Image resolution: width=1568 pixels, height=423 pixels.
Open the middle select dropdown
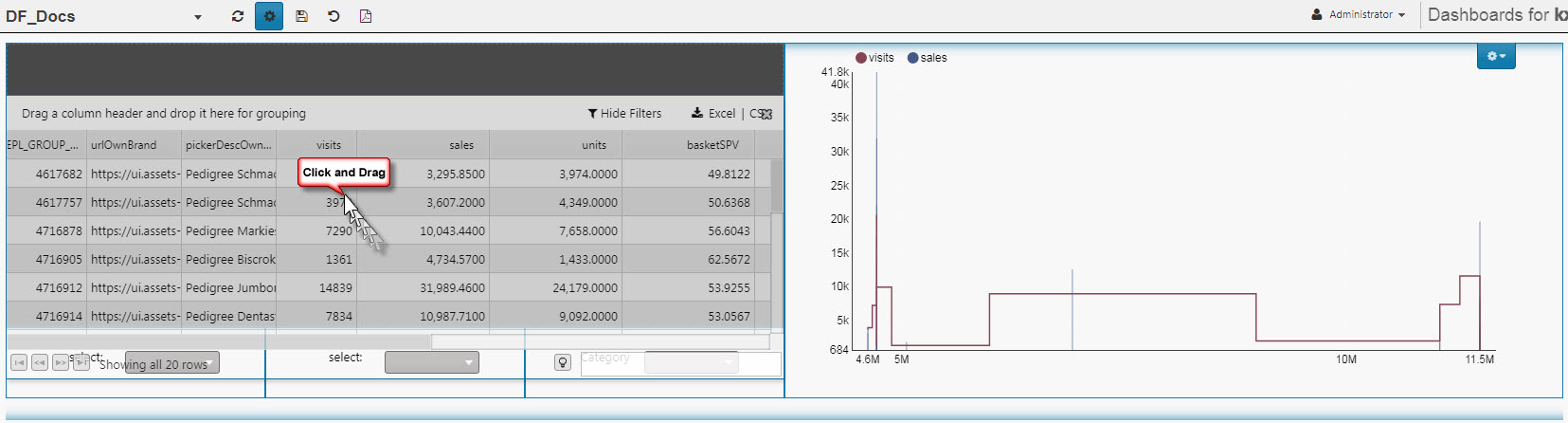pyautogui.click(x=431, y=362)
